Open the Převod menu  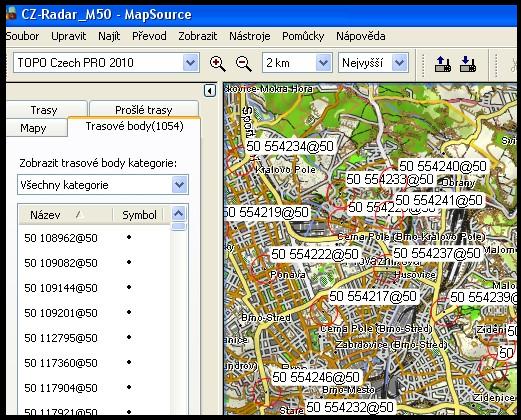149,36
